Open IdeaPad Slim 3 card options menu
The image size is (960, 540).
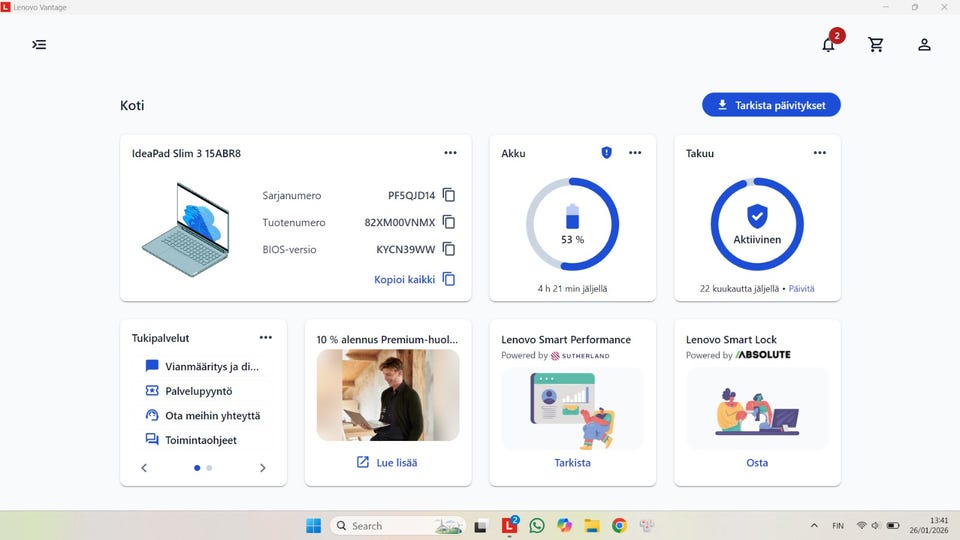(451, 152)
